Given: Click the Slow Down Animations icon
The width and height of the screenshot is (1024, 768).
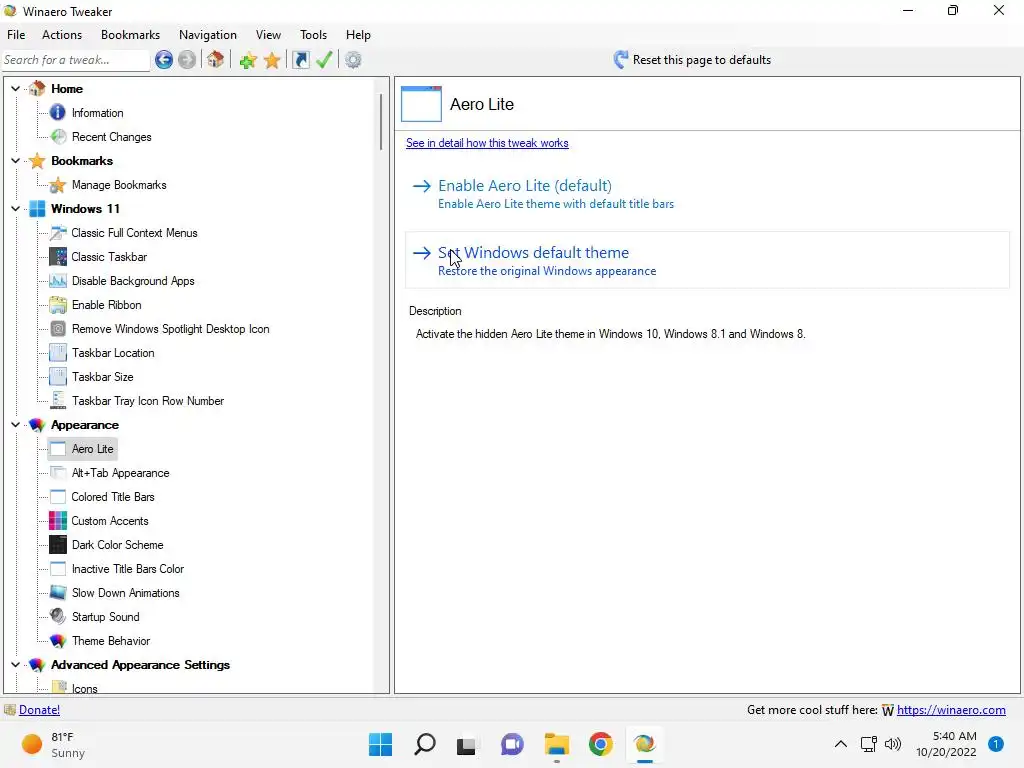Looking at the screenshot, I should point(57,592).
